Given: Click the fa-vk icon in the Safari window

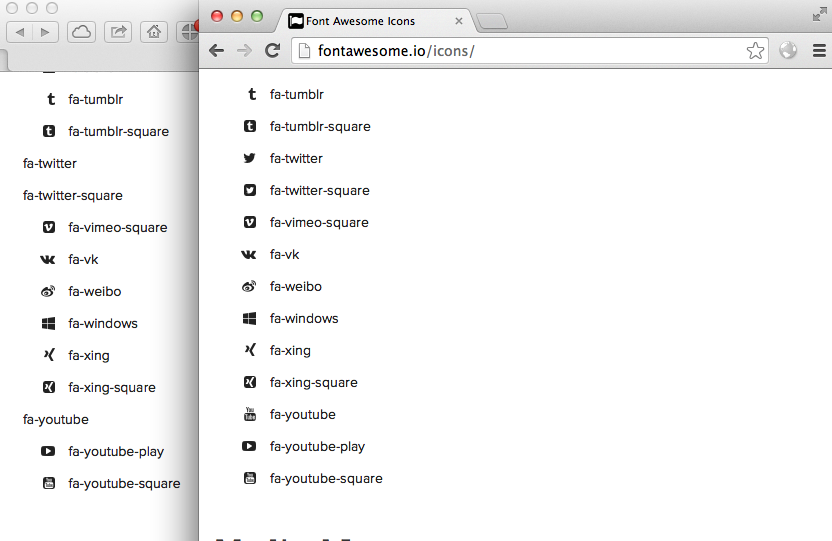Looking at the screenshot, I should [48, 259].
